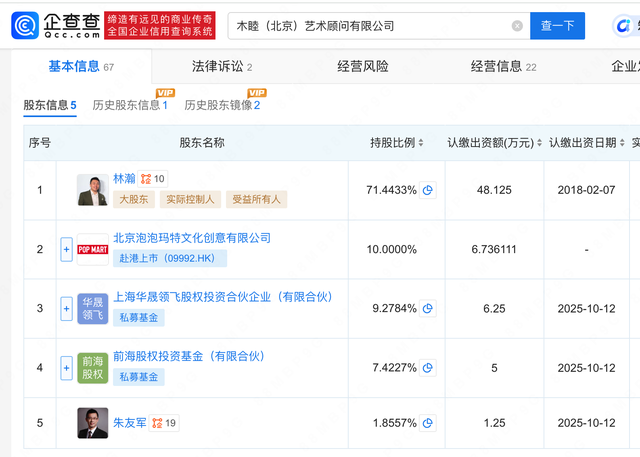Viewport: 640px width, 457px height.
Task: Click the POP MART company logo
Action: (92, 248)
